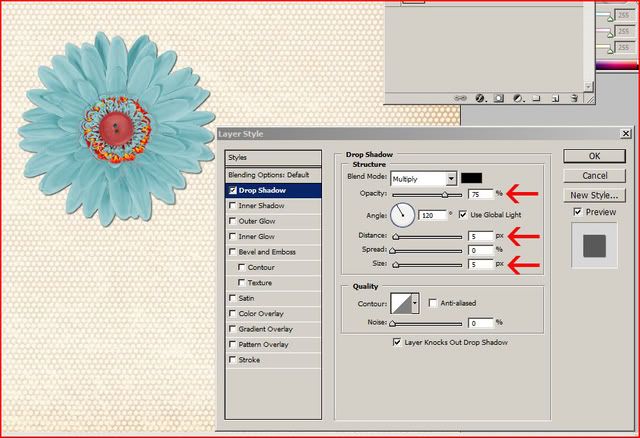Open the Blend Mode Multiply dropdown
Viewport: 640px width, 438px height.
pos(451,177)
